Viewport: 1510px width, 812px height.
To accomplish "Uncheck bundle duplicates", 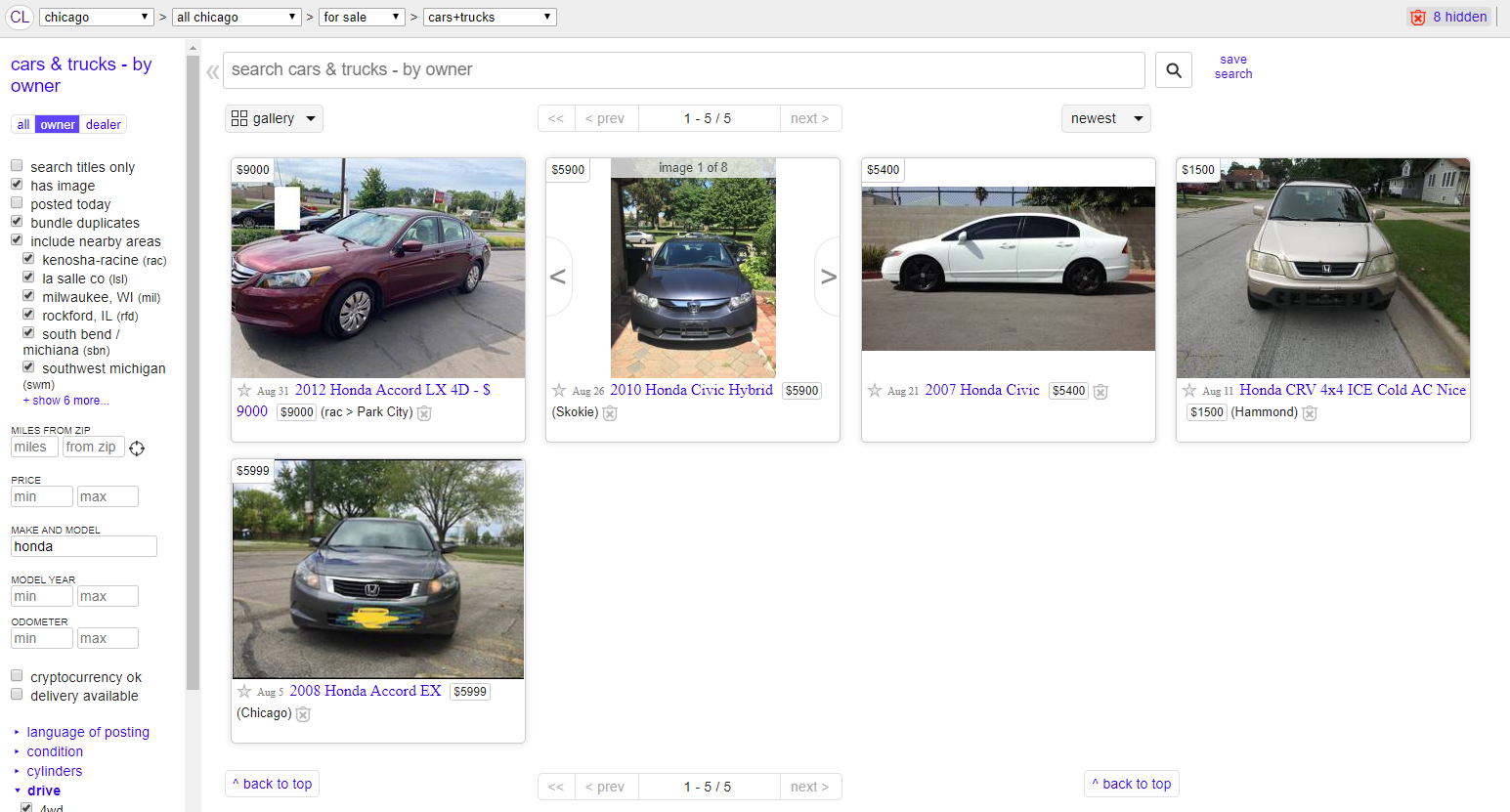I will point(17,222).
